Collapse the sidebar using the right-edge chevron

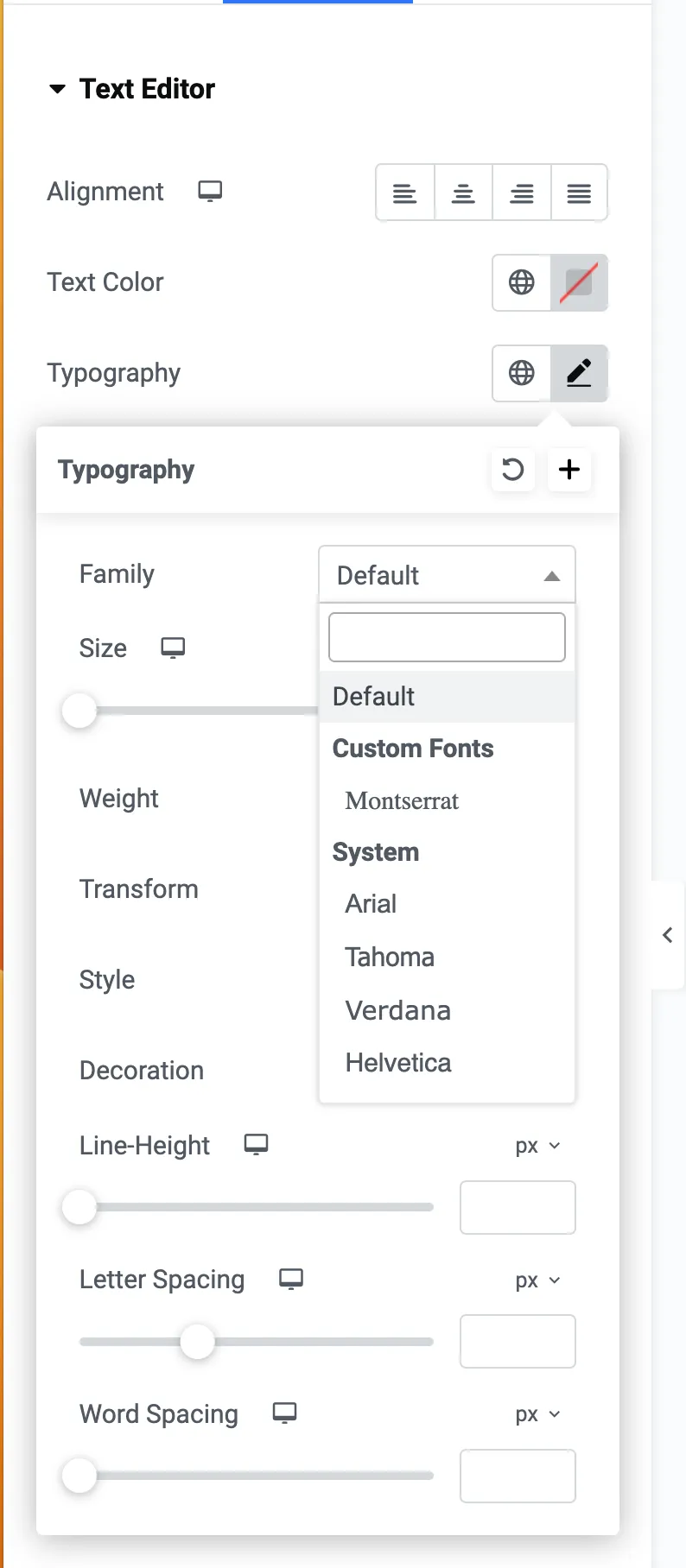(x=667, y=935)
